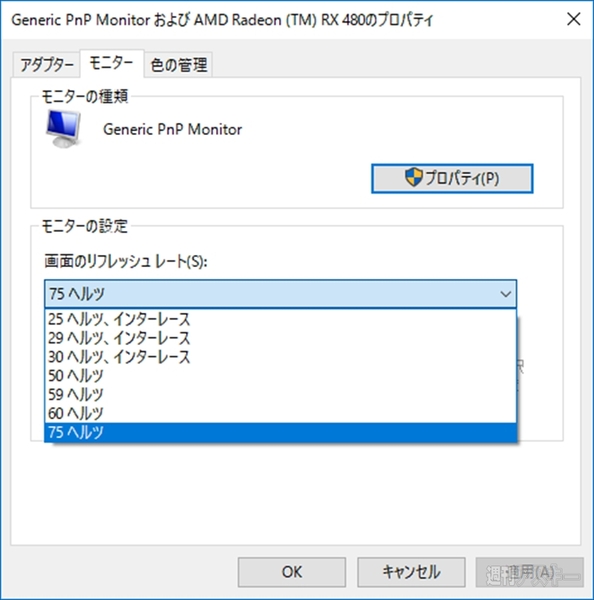Click the キャンセル button
The image size is (594, 600).
pos(411,572)
